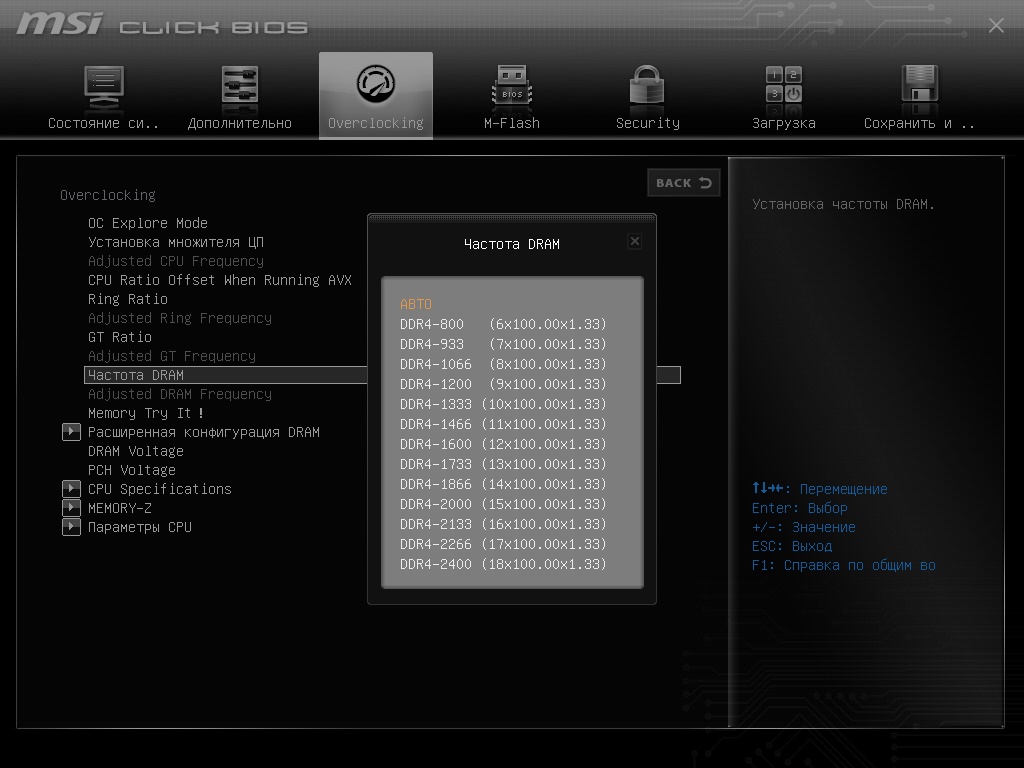The width and height of the screenshot is (1024, 768).
Task: Open the CPU Specifications submenu label
Action: (x=160, y=489)
